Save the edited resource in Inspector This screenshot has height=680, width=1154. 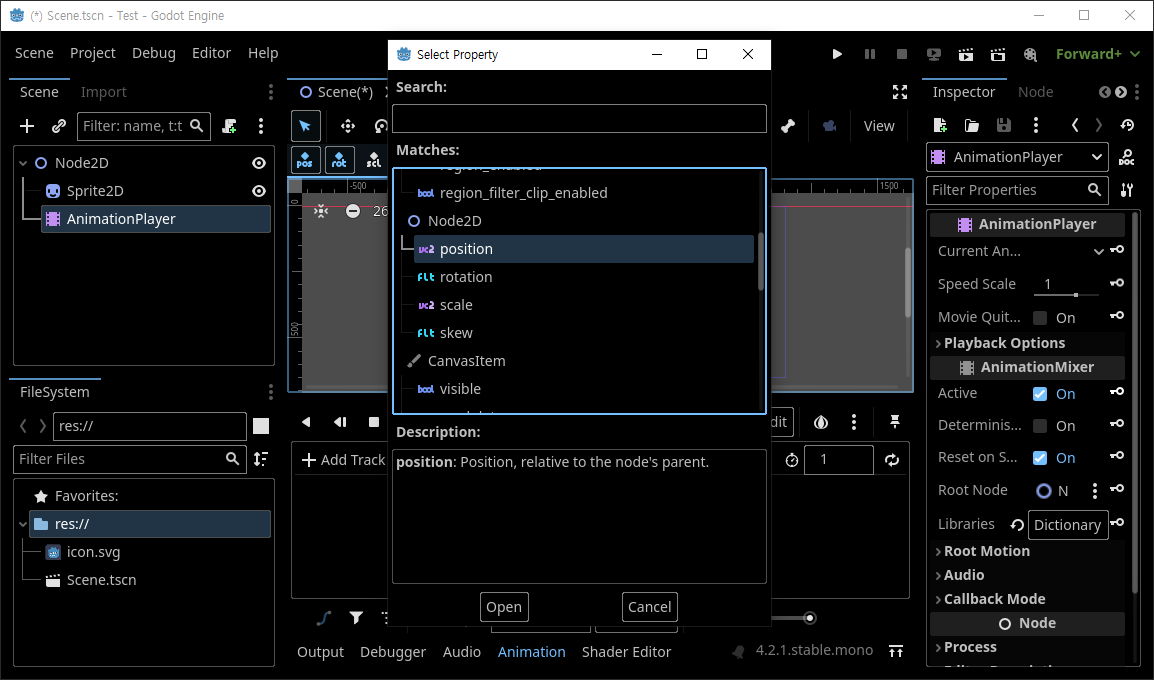[x=1004, y=125]
